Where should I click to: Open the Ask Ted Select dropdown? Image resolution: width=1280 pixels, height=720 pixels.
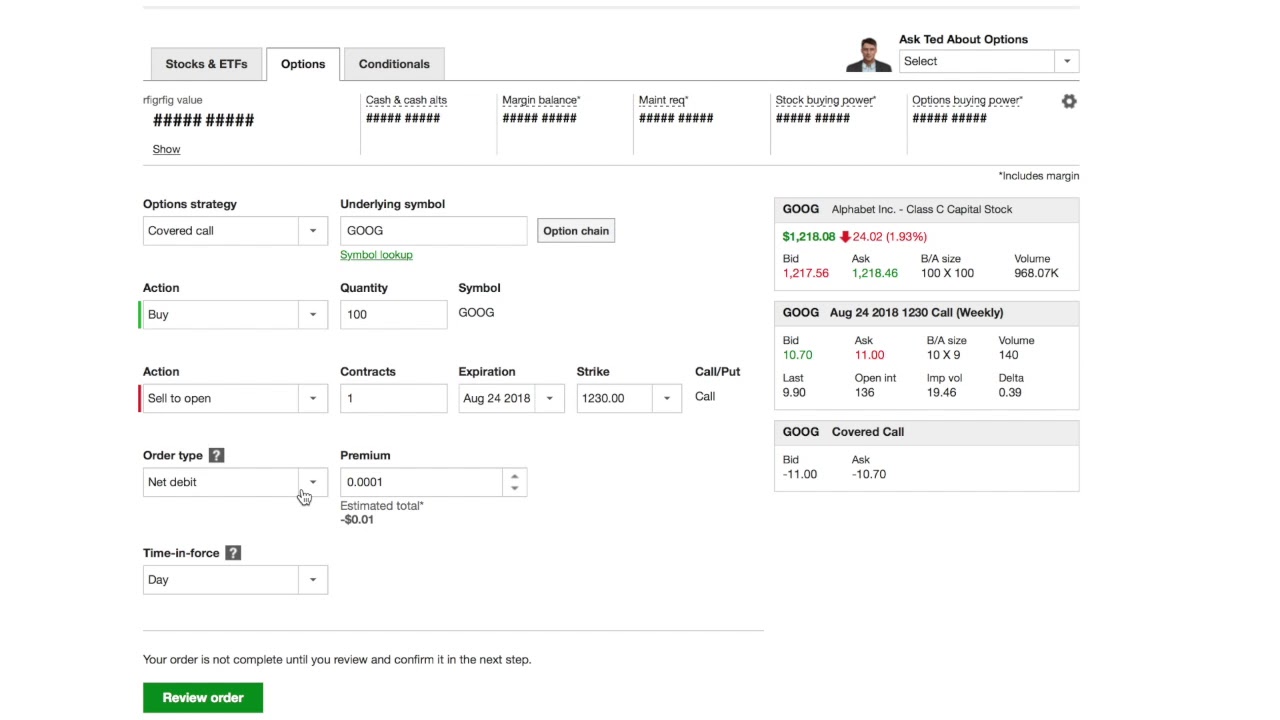pos(1066,61)
